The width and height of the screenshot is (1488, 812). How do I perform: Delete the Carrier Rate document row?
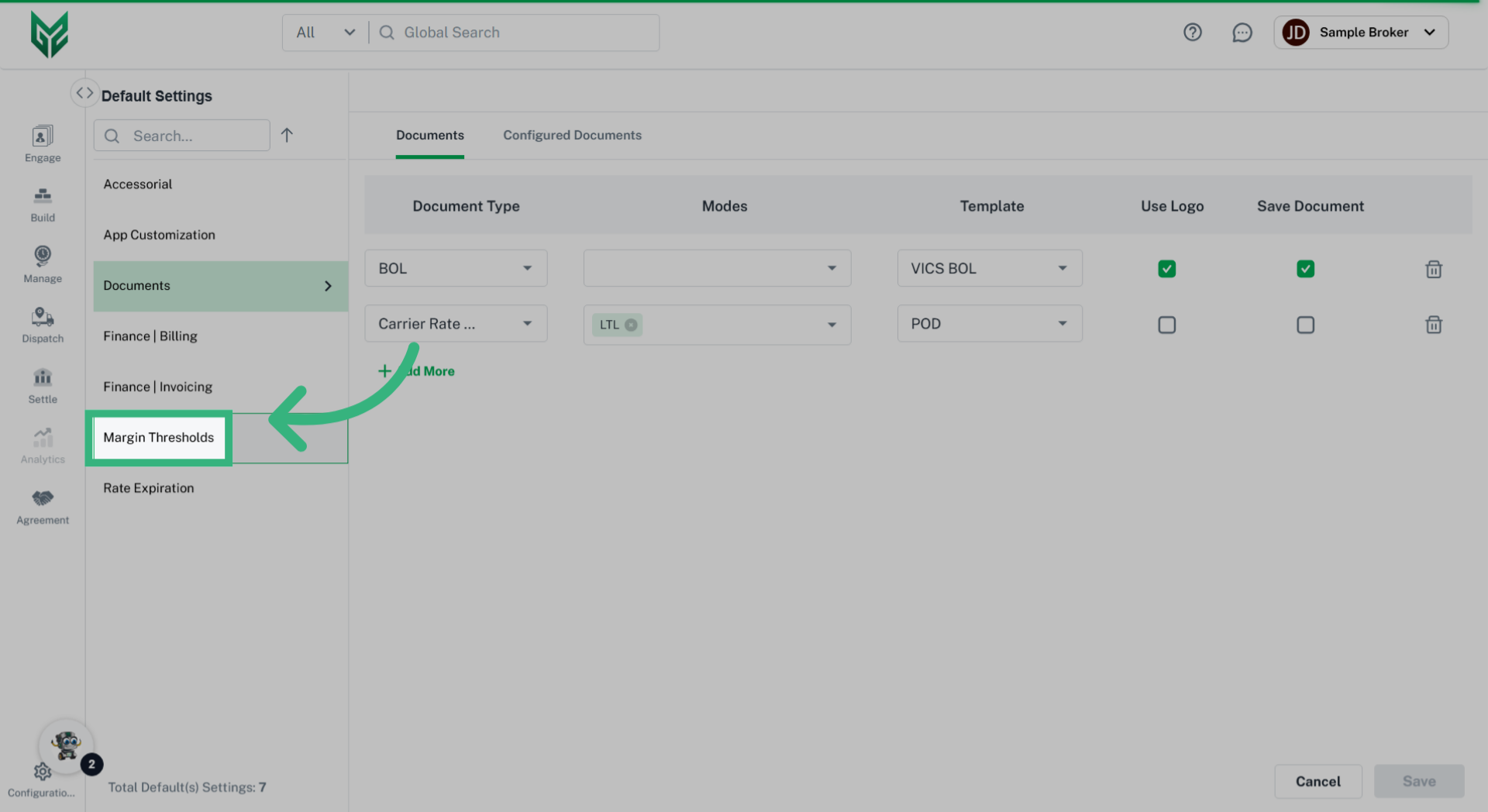[1433, 325]
